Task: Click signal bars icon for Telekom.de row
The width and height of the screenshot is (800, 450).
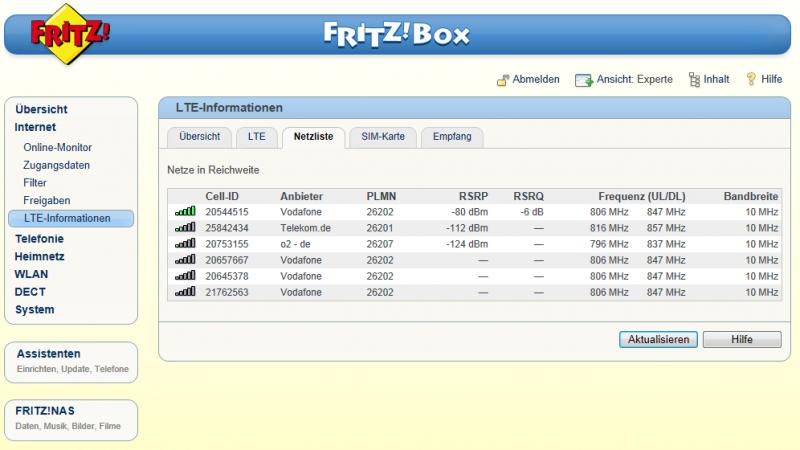Action: pyautogui.click(x=185, y=228)
